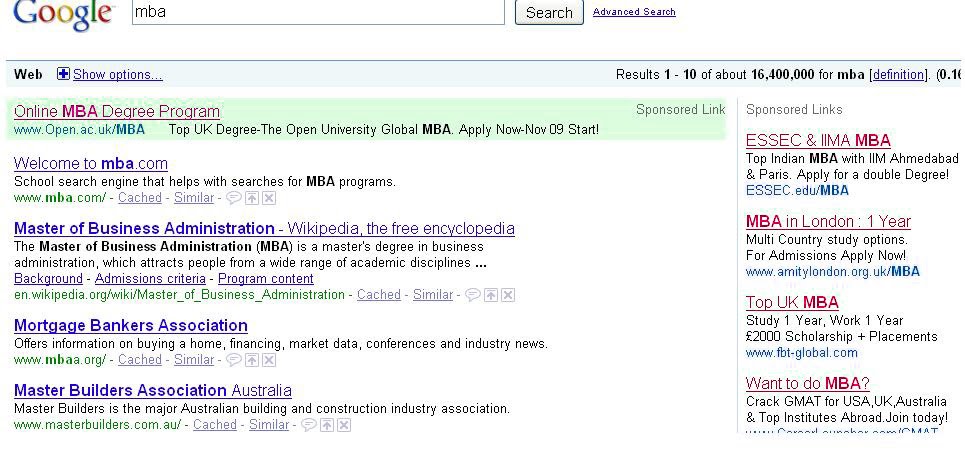Remove the mba.com result with X icon
Viewport: 965px width, 450px height.
click(269, 198)
